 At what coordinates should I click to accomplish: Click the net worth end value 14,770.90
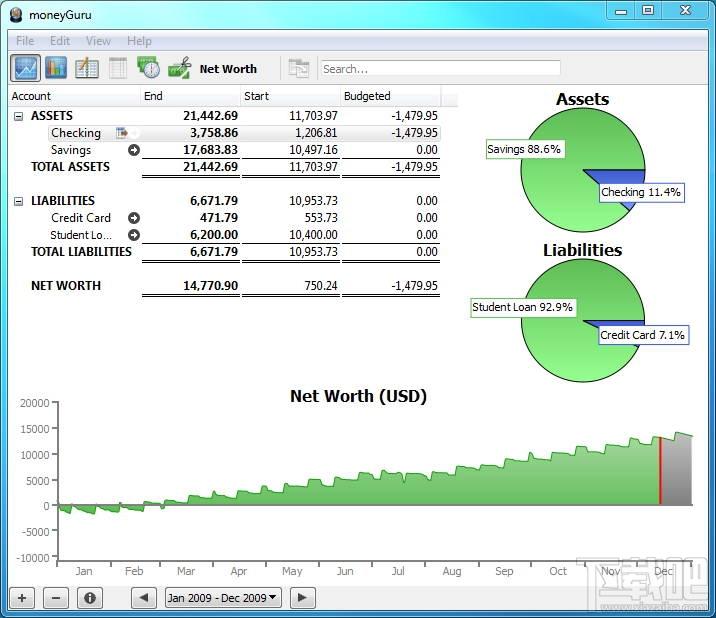click(x=211, y=286)
